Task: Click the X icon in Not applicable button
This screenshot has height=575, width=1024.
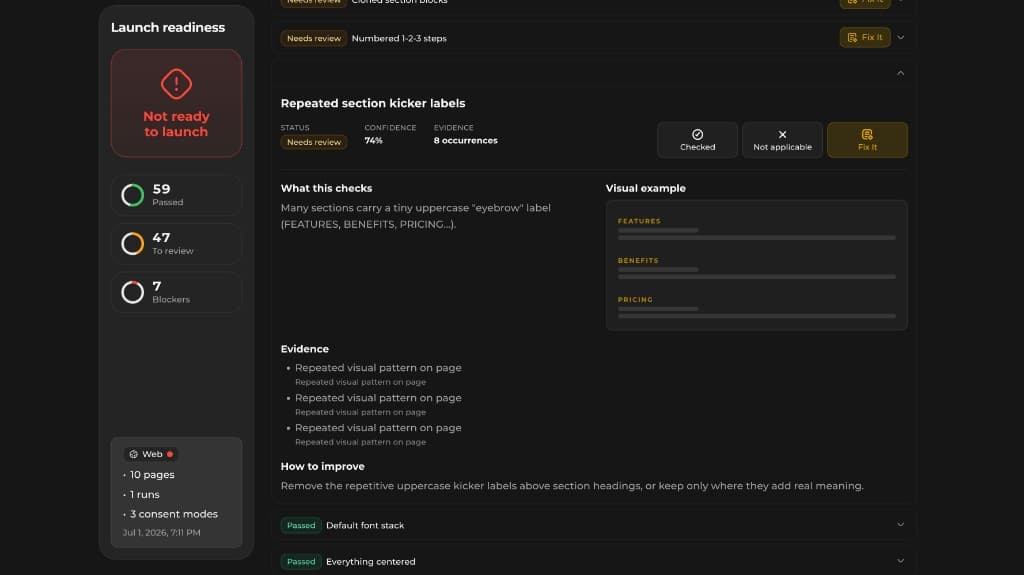Action: 782,134
